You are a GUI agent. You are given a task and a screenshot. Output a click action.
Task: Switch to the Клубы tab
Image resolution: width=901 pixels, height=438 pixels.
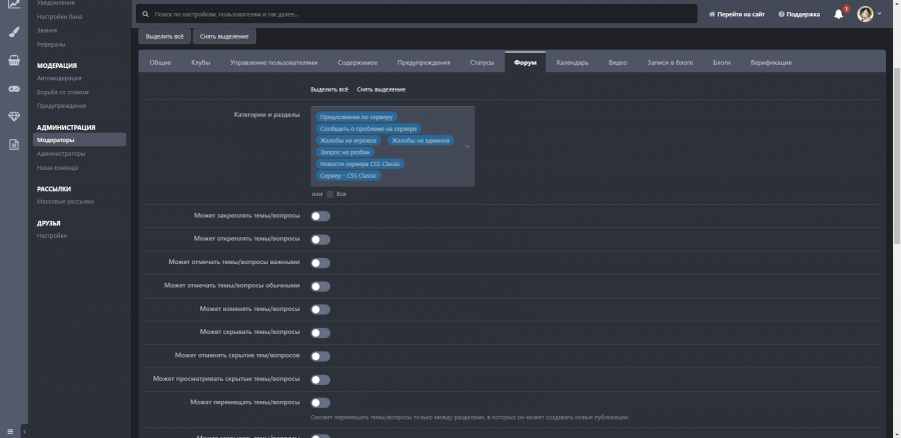point(201,63)
